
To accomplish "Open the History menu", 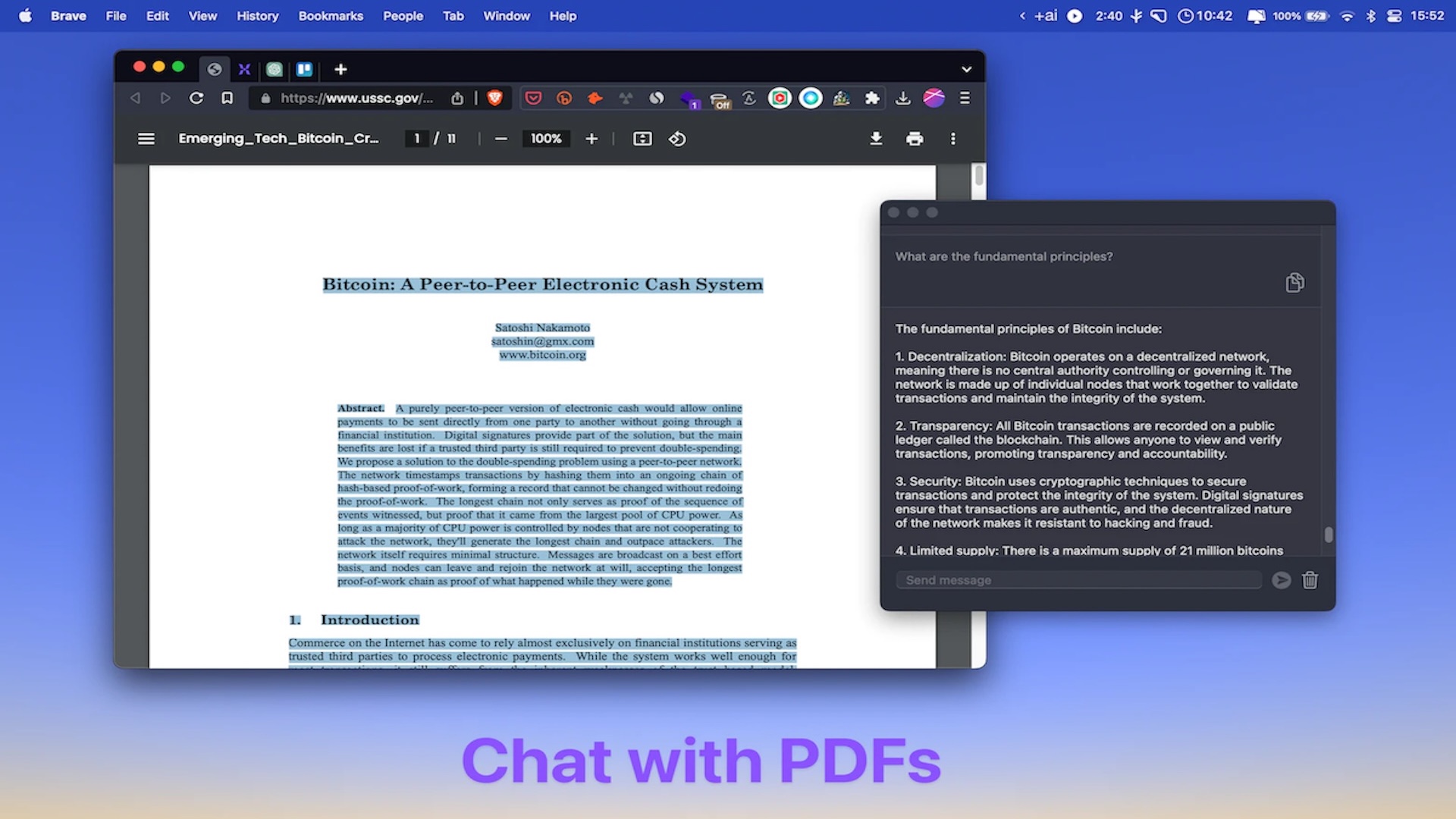I will coord(257,15).
